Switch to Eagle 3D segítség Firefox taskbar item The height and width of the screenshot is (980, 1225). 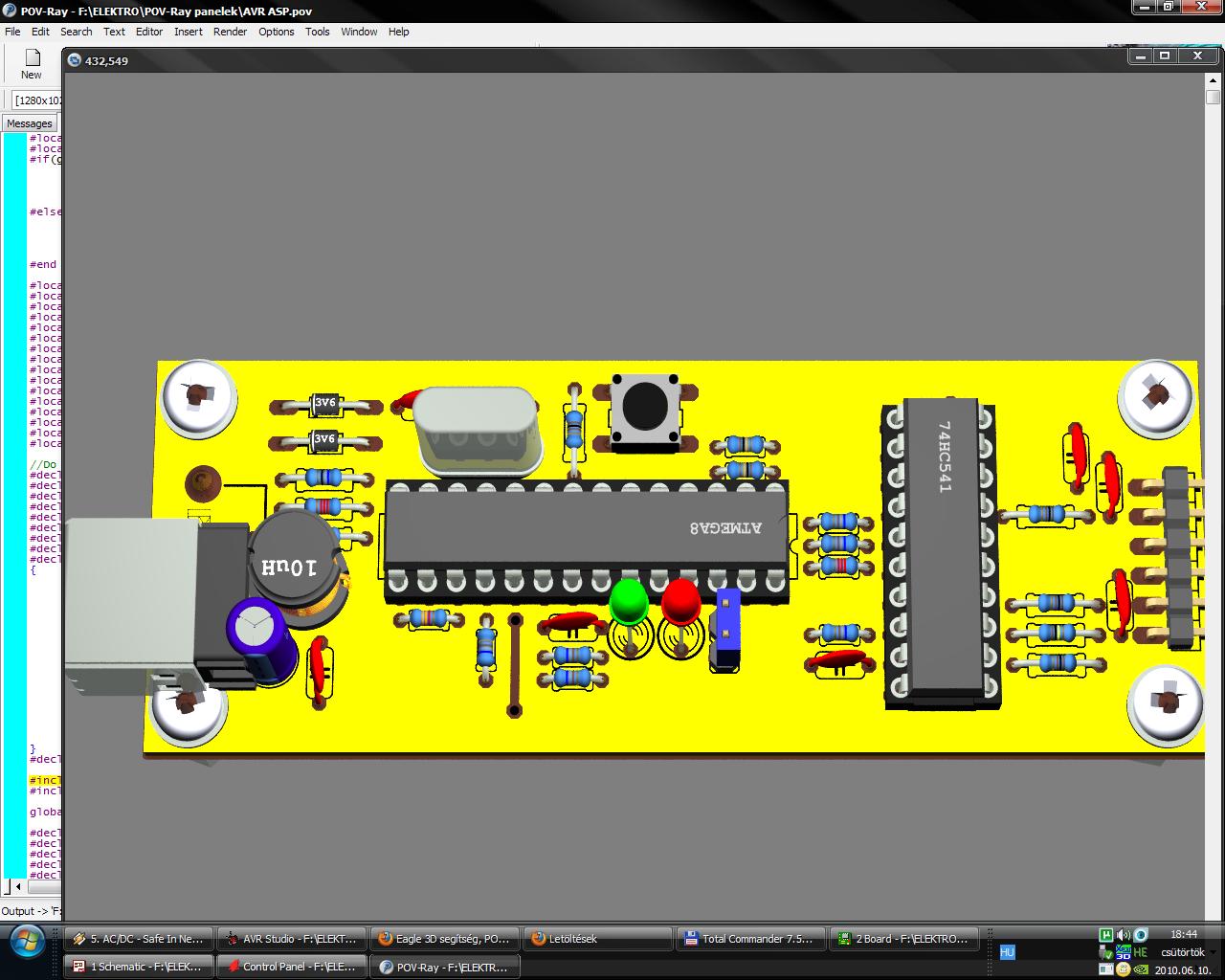(x=445, y=939)
